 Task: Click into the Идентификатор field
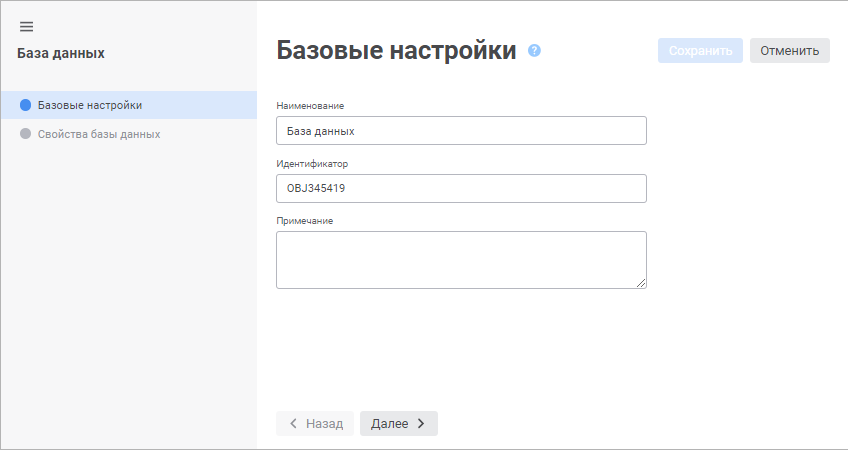[x=461, y=188]
